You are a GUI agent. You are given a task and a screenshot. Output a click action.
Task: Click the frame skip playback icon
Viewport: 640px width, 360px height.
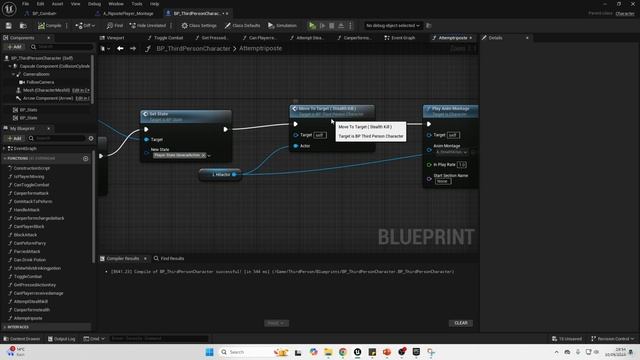coord(322,25)
